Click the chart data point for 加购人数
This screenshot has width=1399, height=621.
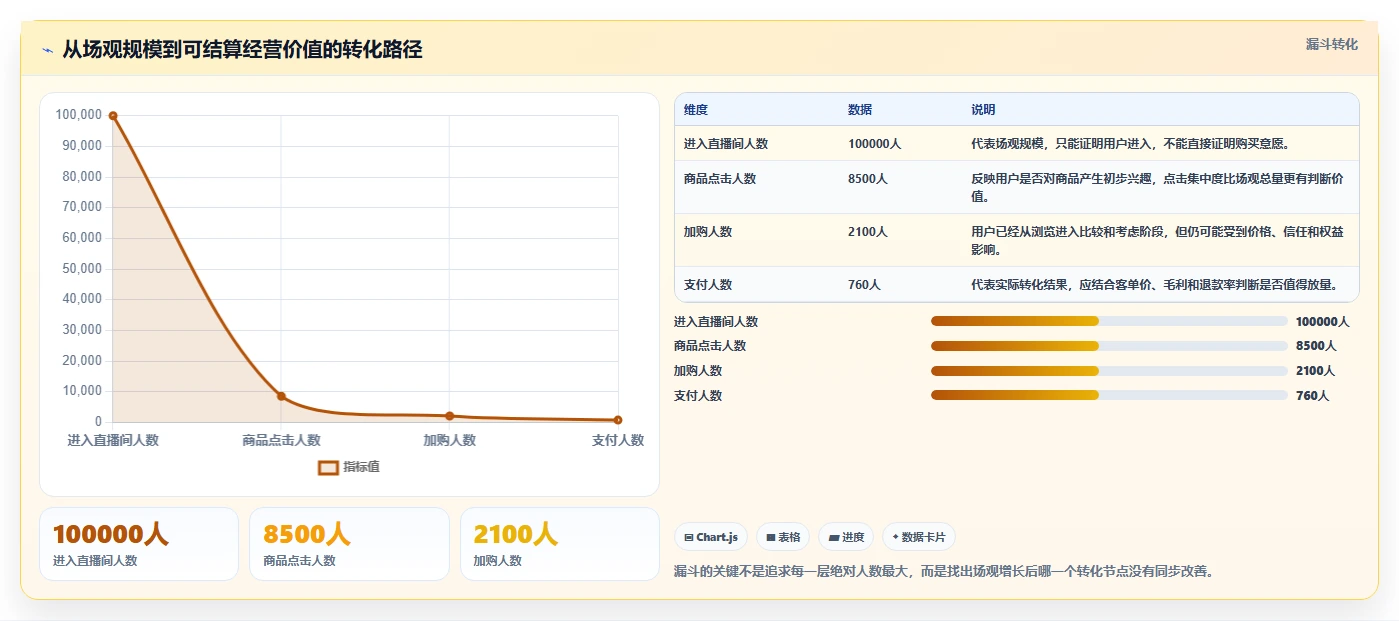[450, 416]
